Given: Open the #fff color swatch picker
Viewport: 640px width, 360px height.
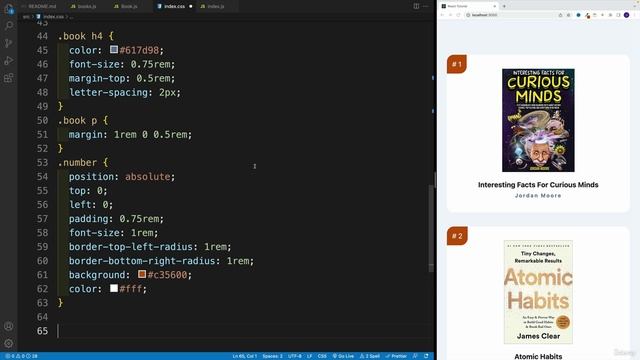Looking at the screenshot, I should tap(114, 288).
